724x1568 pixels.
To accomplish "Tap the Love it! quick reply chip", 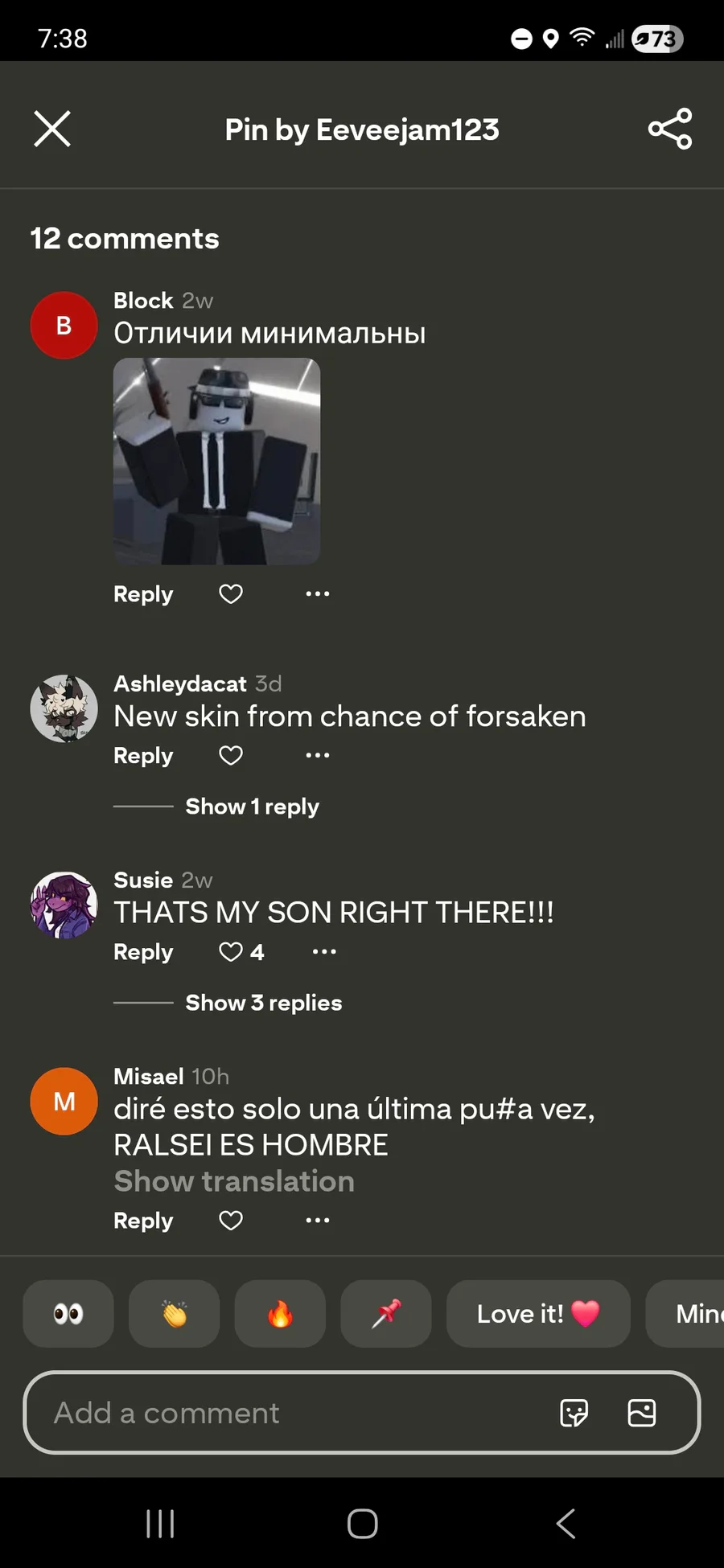I will click(x=538, y=1314).
